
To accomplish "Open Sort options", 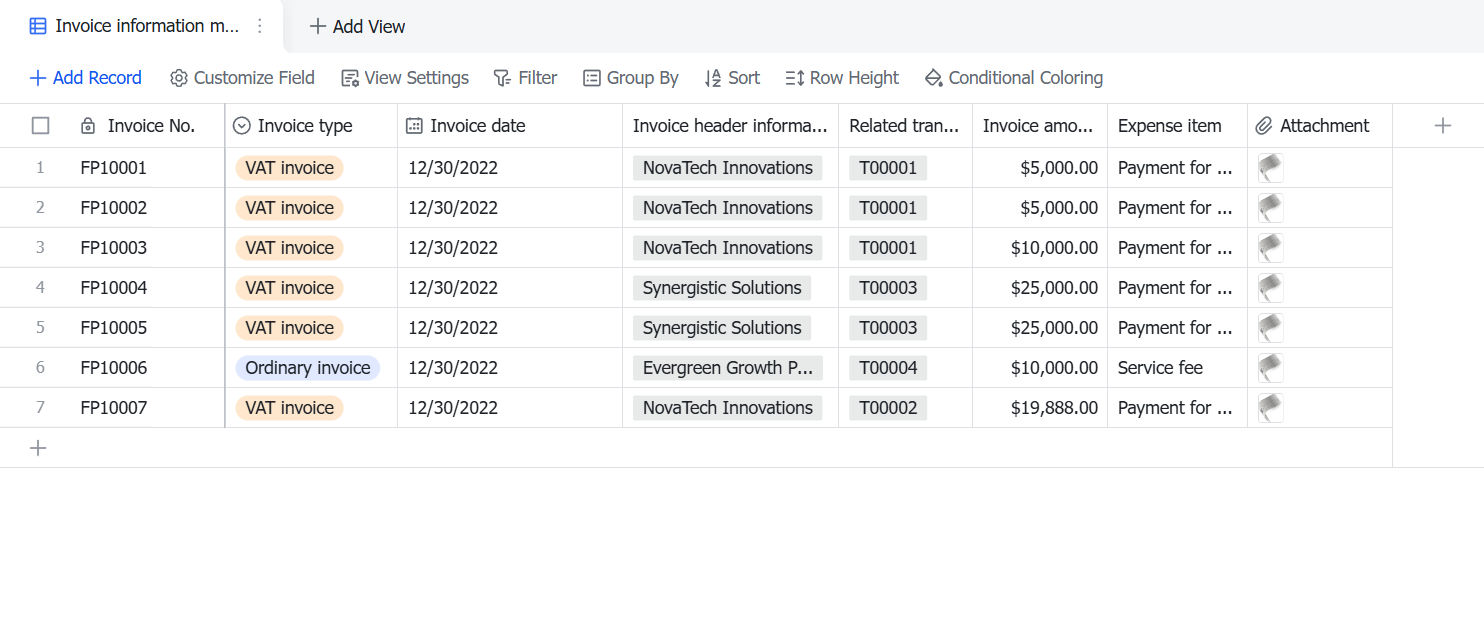I will pyautogui.click(x=732, y=78).
